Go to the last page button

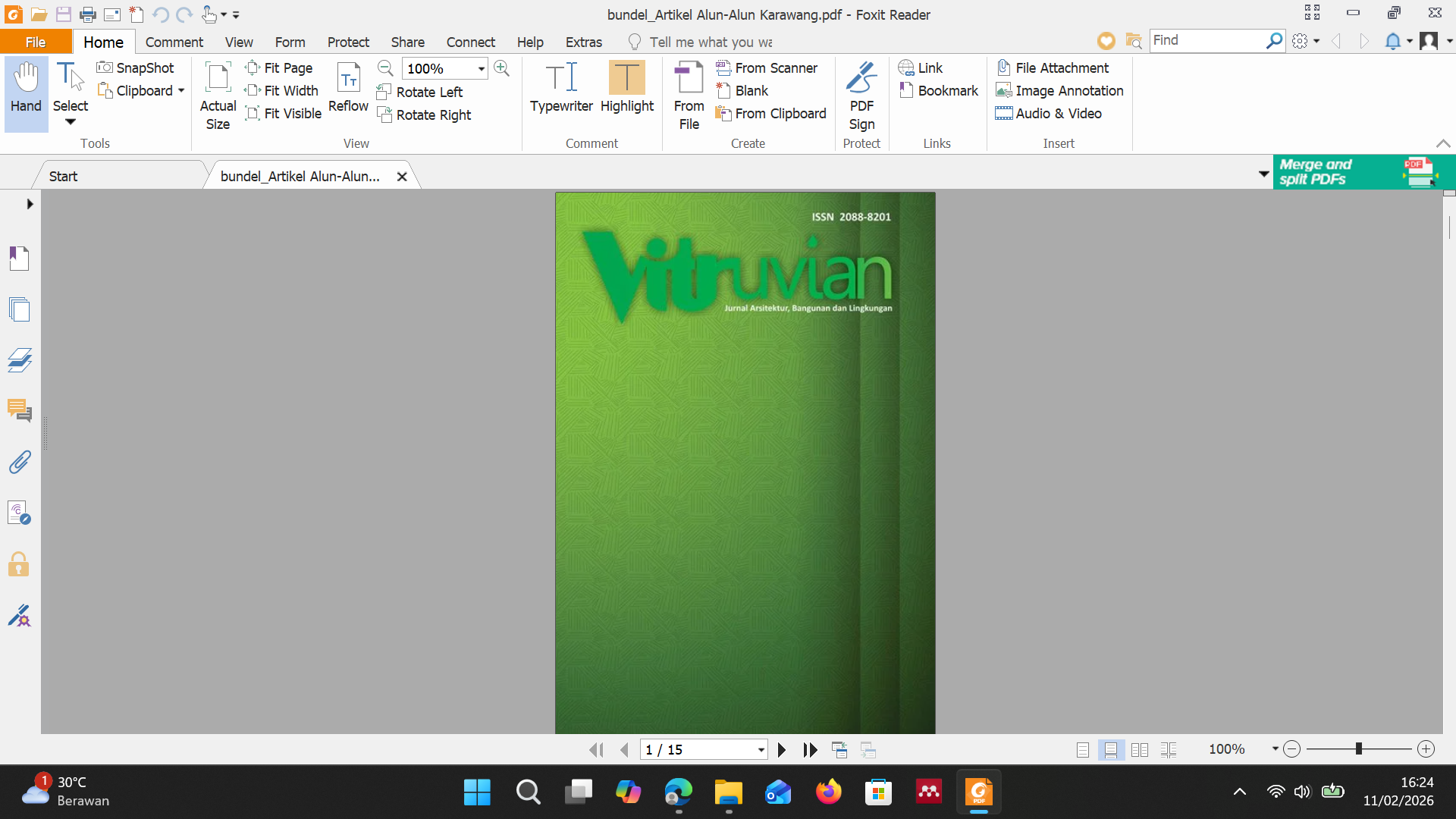tap(810, 750)
